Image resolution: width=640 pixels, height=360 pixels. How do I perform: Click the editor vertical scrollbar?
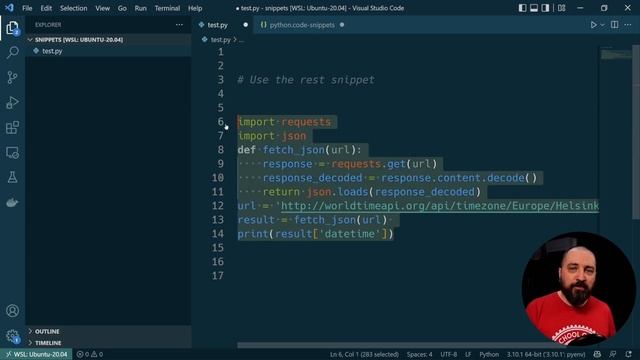(636, 131)
